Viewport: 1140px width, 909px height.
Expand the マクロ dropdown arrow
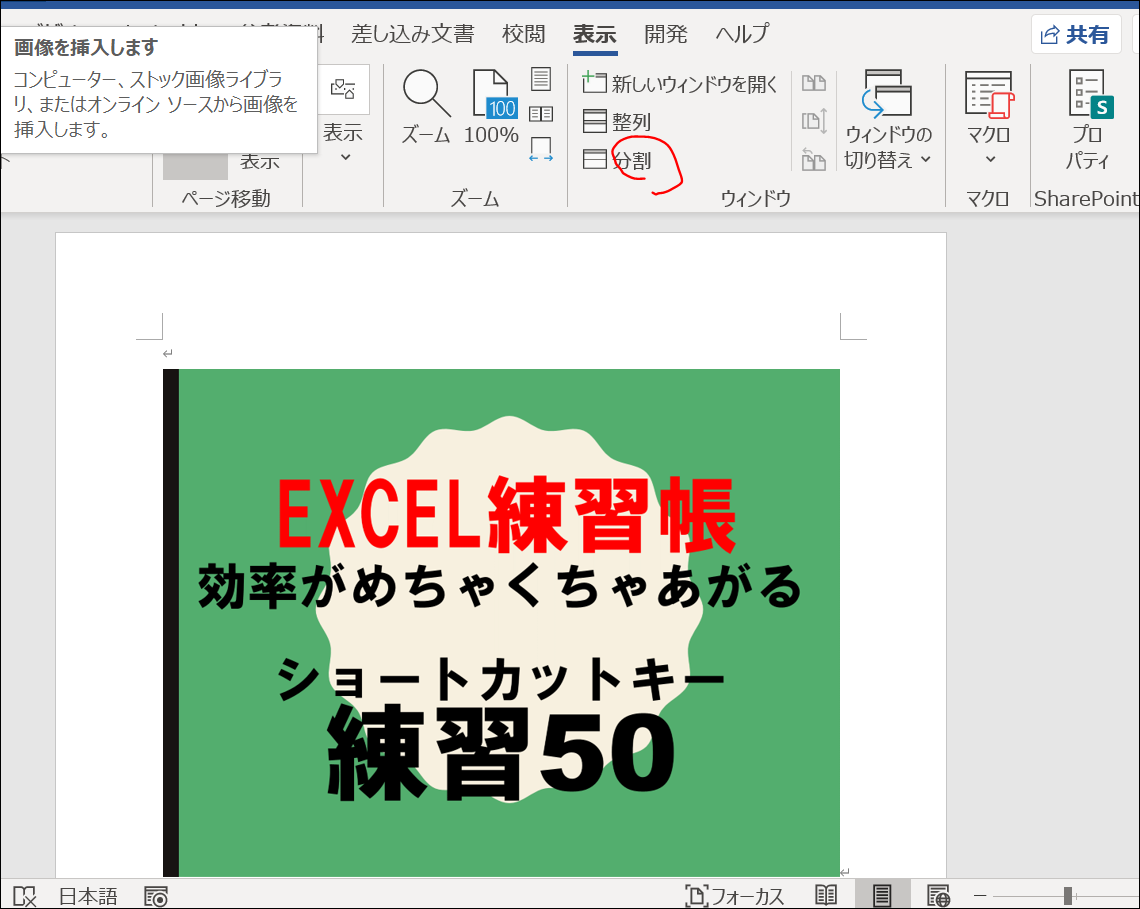990,159
